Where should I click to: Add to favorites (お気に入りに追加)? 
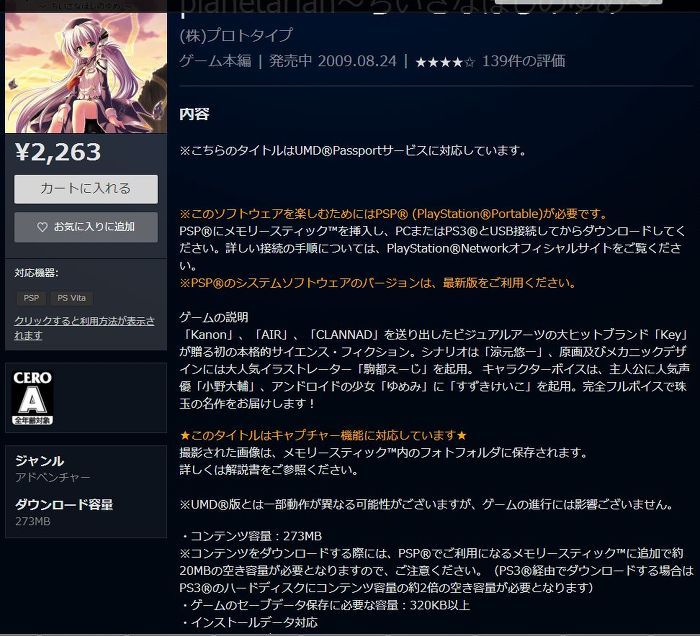[86, 227]
